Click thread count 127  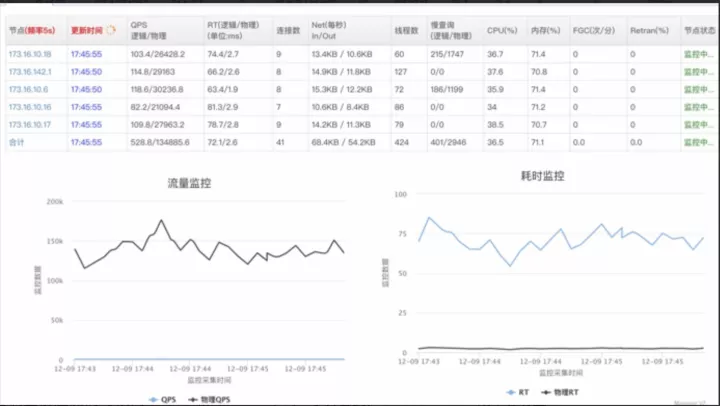click(x=401, y=72)
